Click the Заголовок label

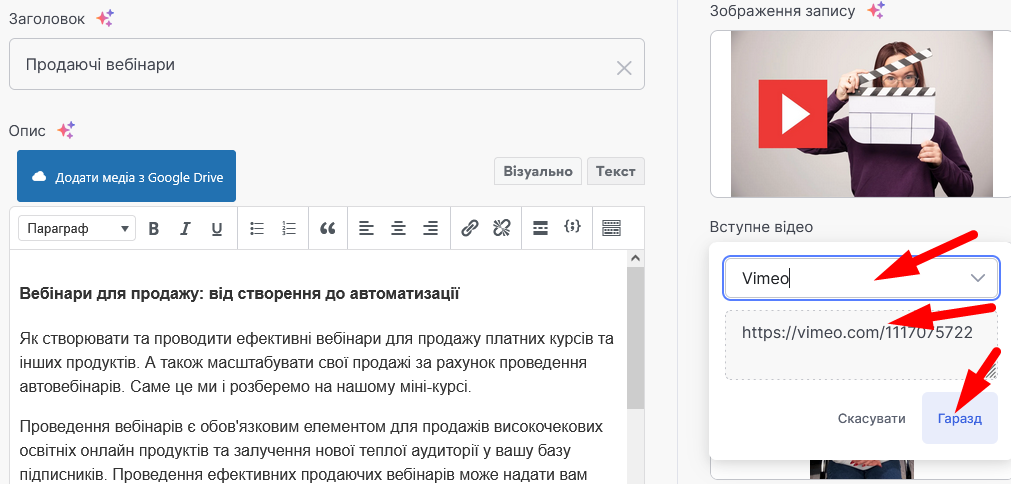46,19
